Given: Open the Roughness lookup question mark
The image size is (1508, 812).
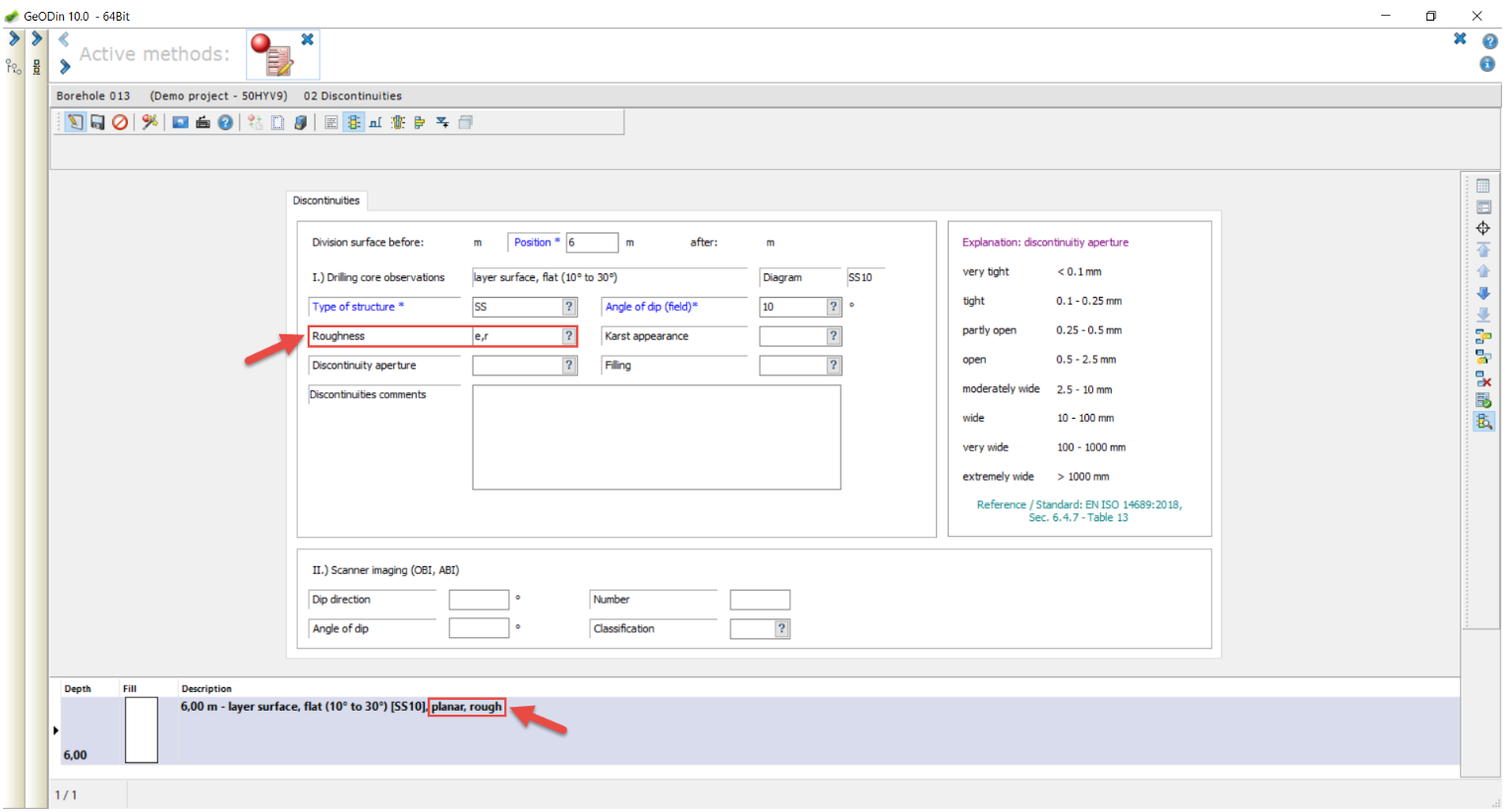Looking at the screenshot, I should (x=568, y=336).
